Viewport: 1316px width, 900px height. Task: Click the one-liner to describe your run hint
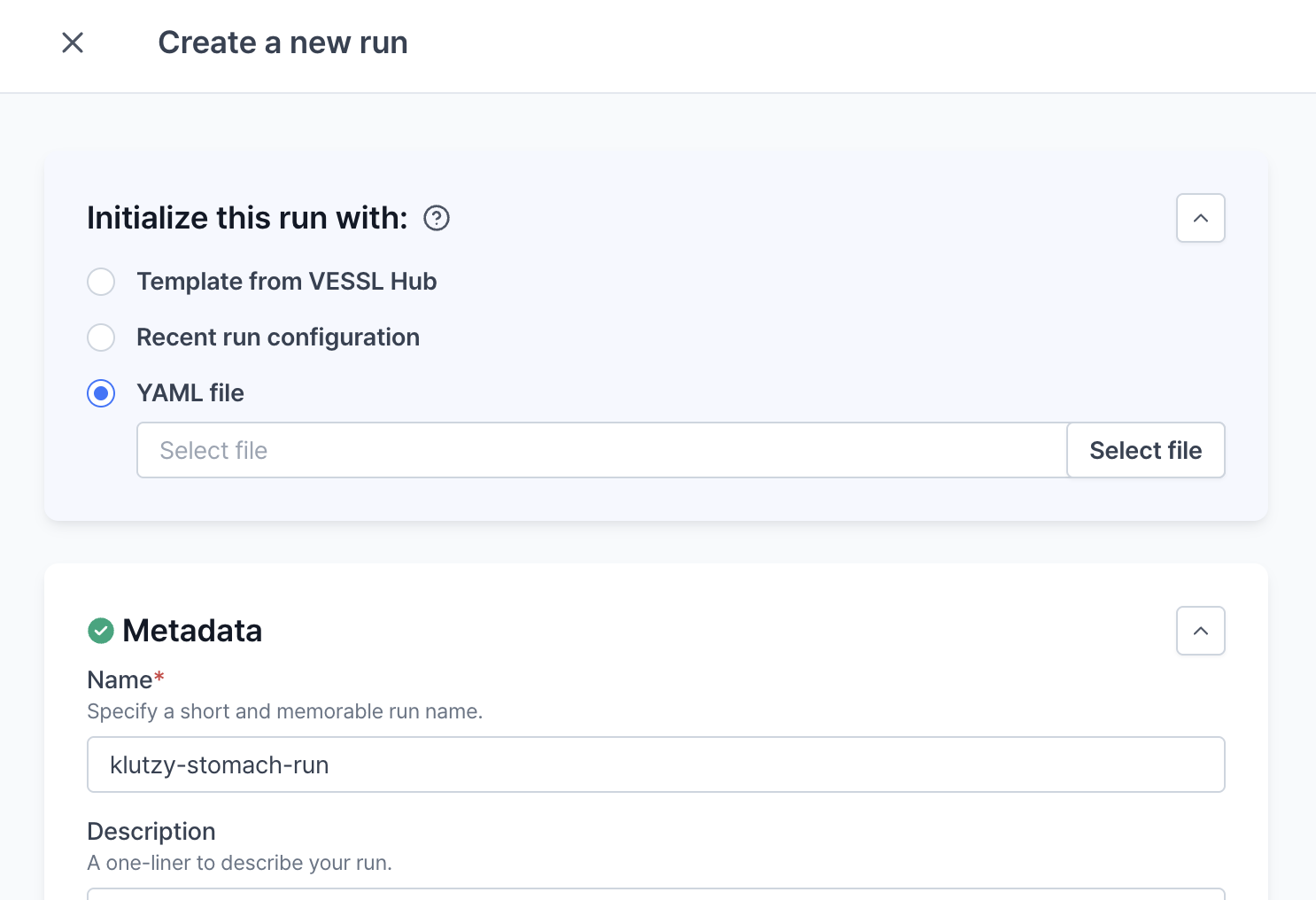point(239,863)
